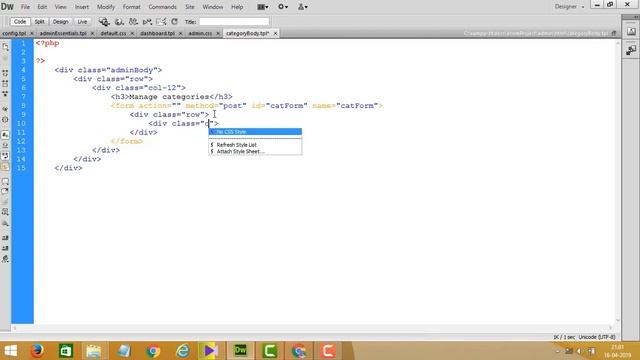The image size is (640, 360).
Task: Open the Format menu
Action: click(x=131, y=7)
